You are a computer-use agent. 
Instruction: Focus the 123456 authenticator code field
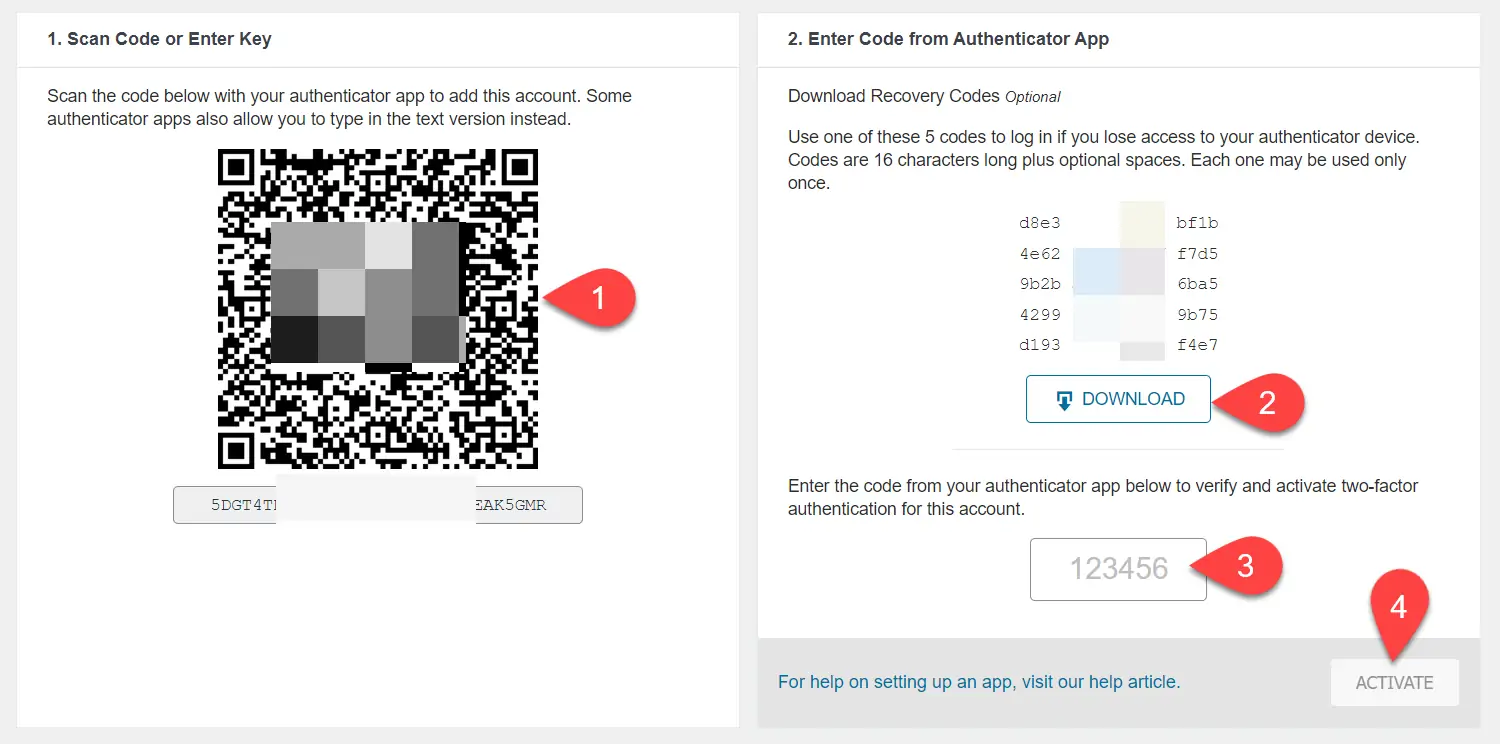pyautogui.click(x=1118, y=569)
